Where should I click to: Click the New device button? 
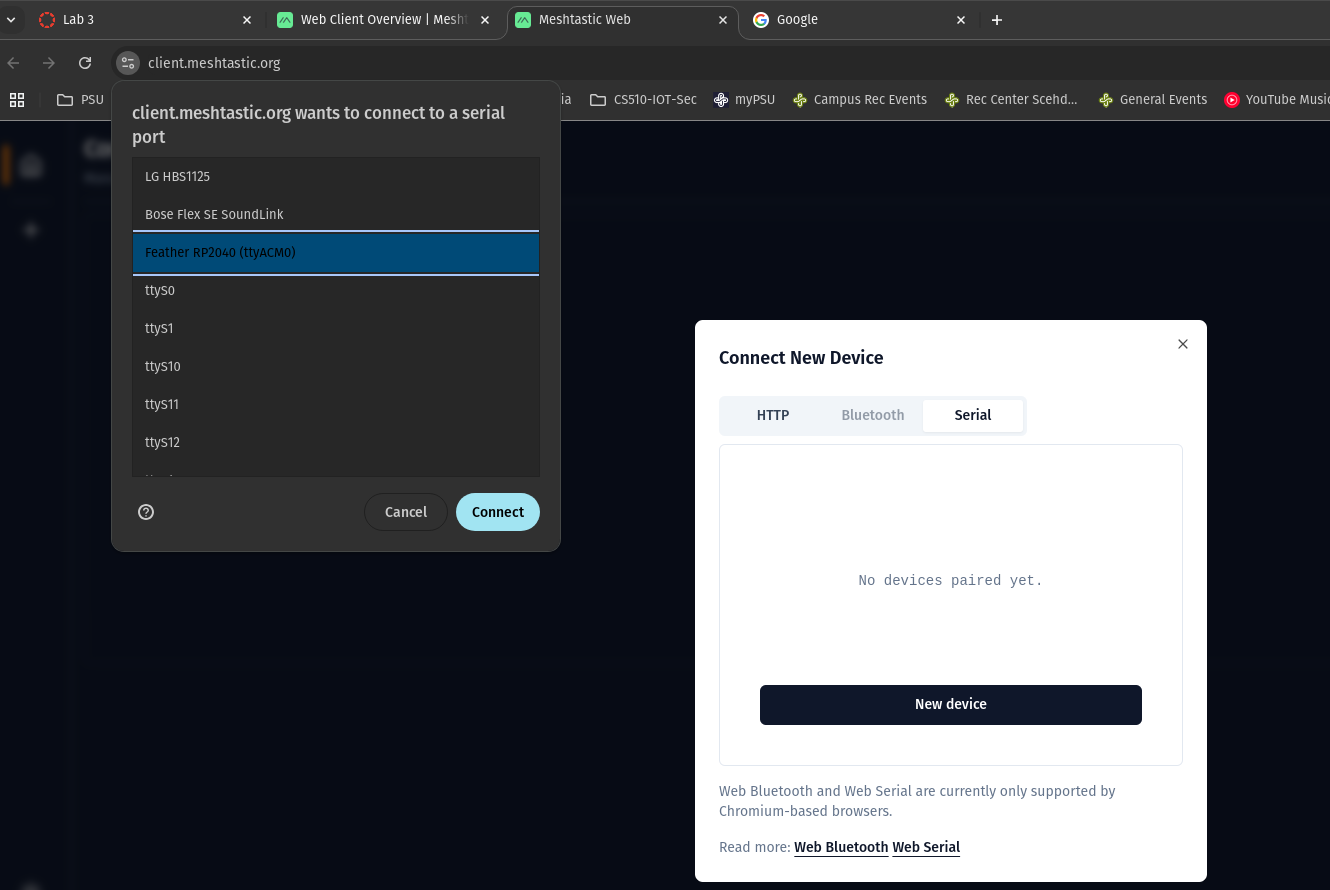tap(950, 704)
